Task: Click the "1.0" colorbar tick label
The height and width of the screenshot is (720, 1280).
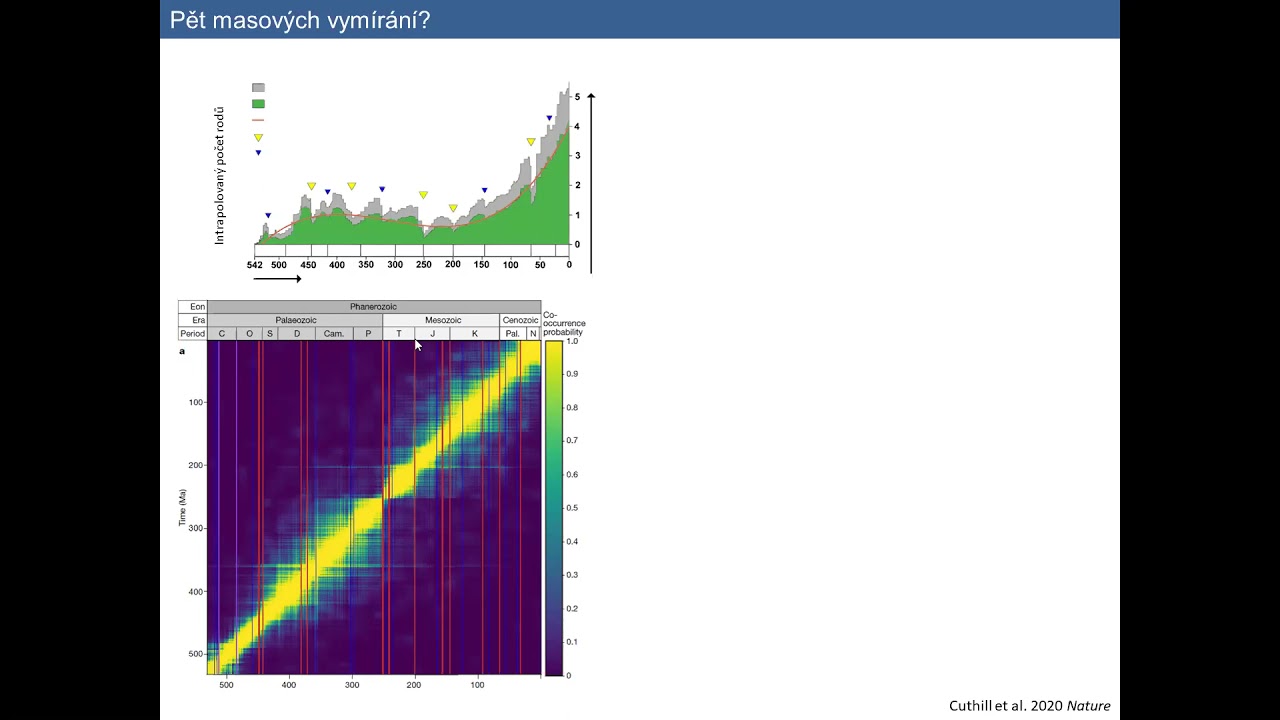Action: [x=572, y=341]
